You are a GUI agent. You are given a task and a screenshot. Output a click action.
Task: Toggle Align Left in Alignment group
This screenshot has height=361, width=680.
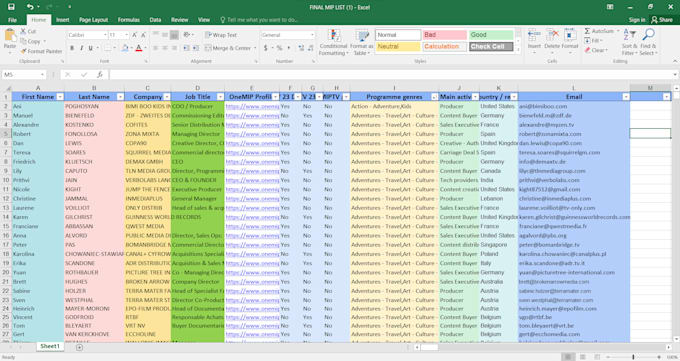coord(155,48)
